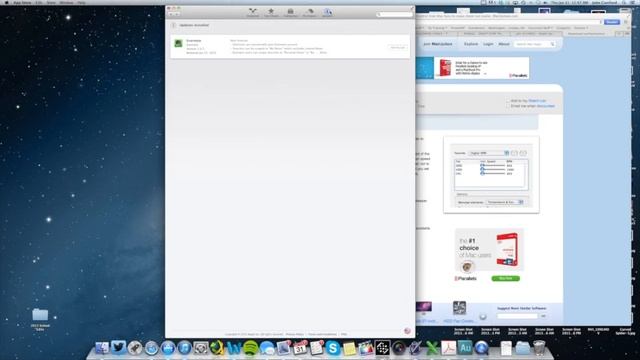Open the desktop folder on the left
This screenshot has height=360, width=640.
[40, 315]
